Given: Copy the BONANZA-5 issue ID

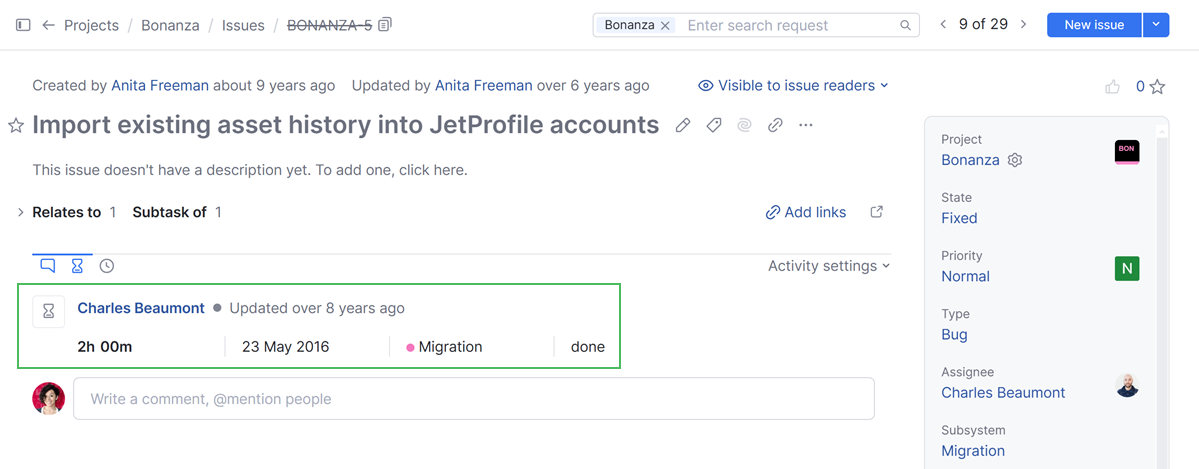Looking at the screenshot, I should click(x=386, y=25).
